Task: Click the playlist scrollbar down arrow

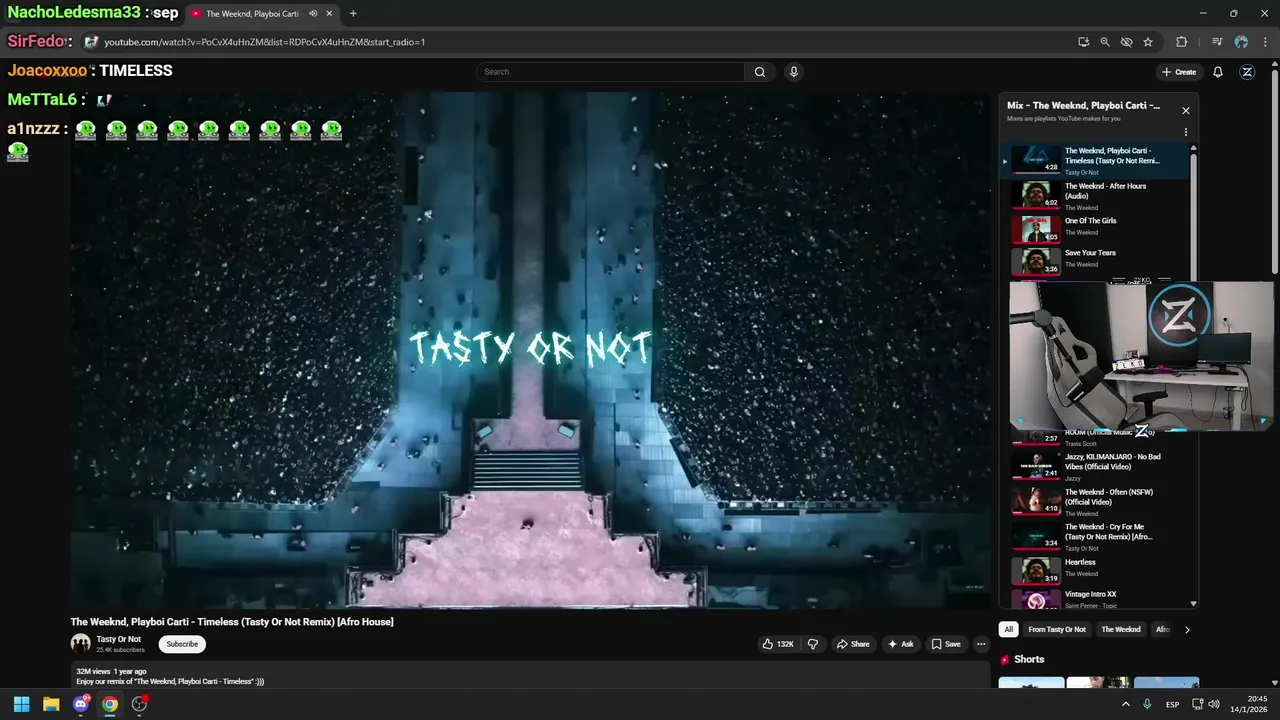Action: pyautogui.click(x=1193, y=603)
